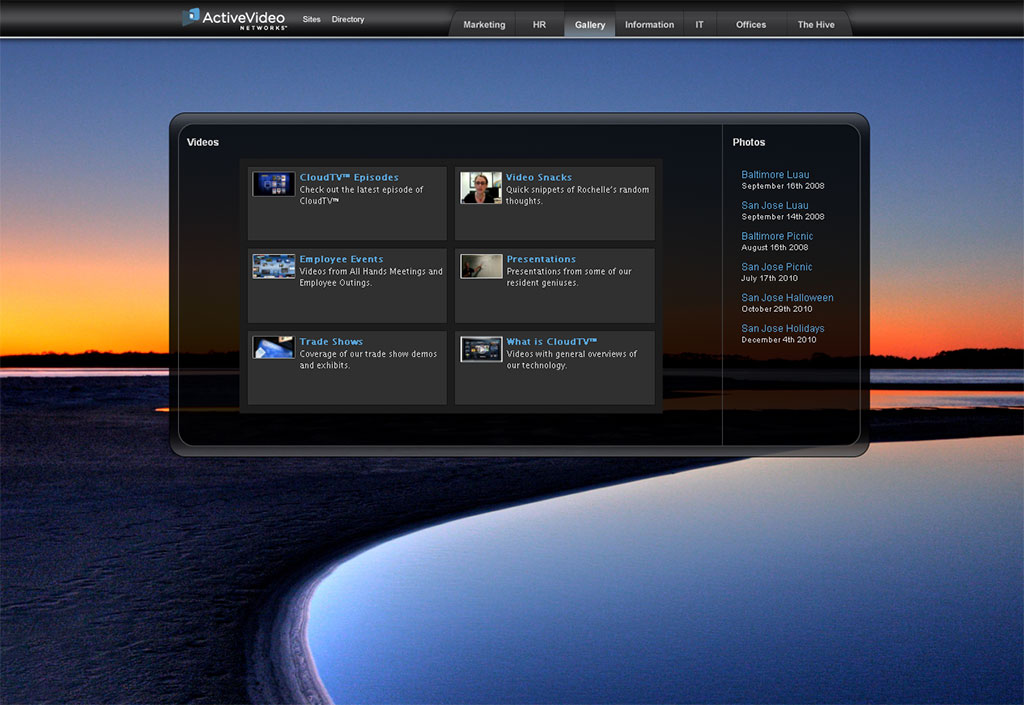This screenshot has width=1024, height=705.
Task: Click the 'December 4th 2010' date text
Action: click(778, 339)
